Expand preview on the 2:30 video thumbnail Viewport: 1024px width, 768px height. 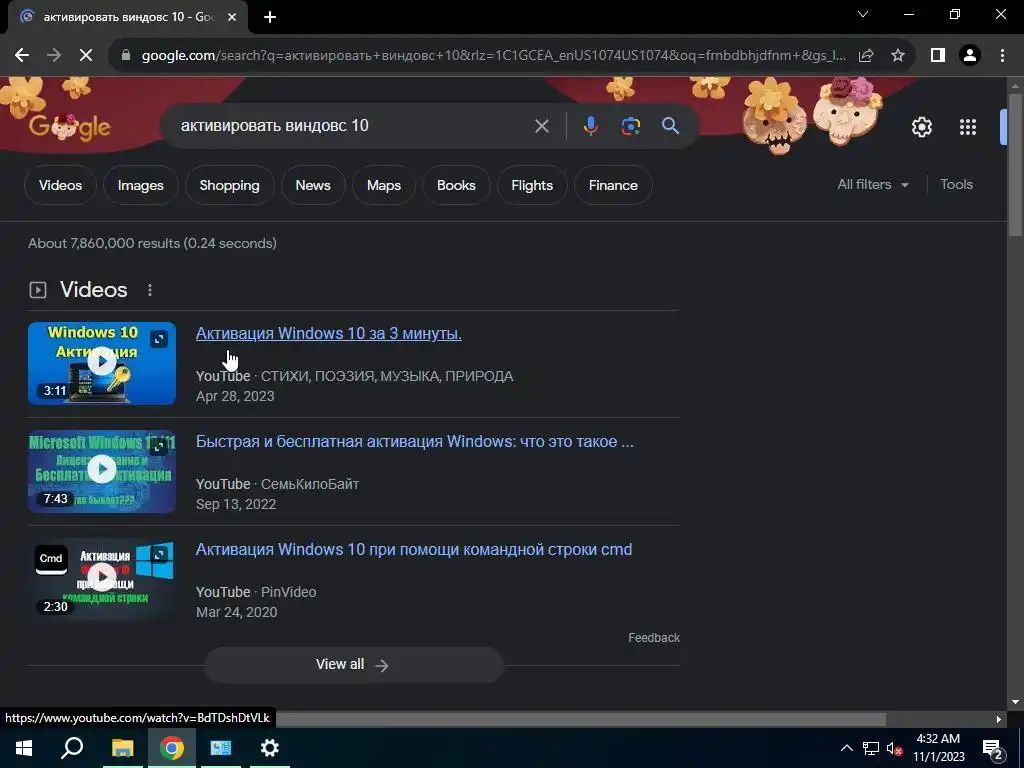pyautogui.click(x=159, y=554)
